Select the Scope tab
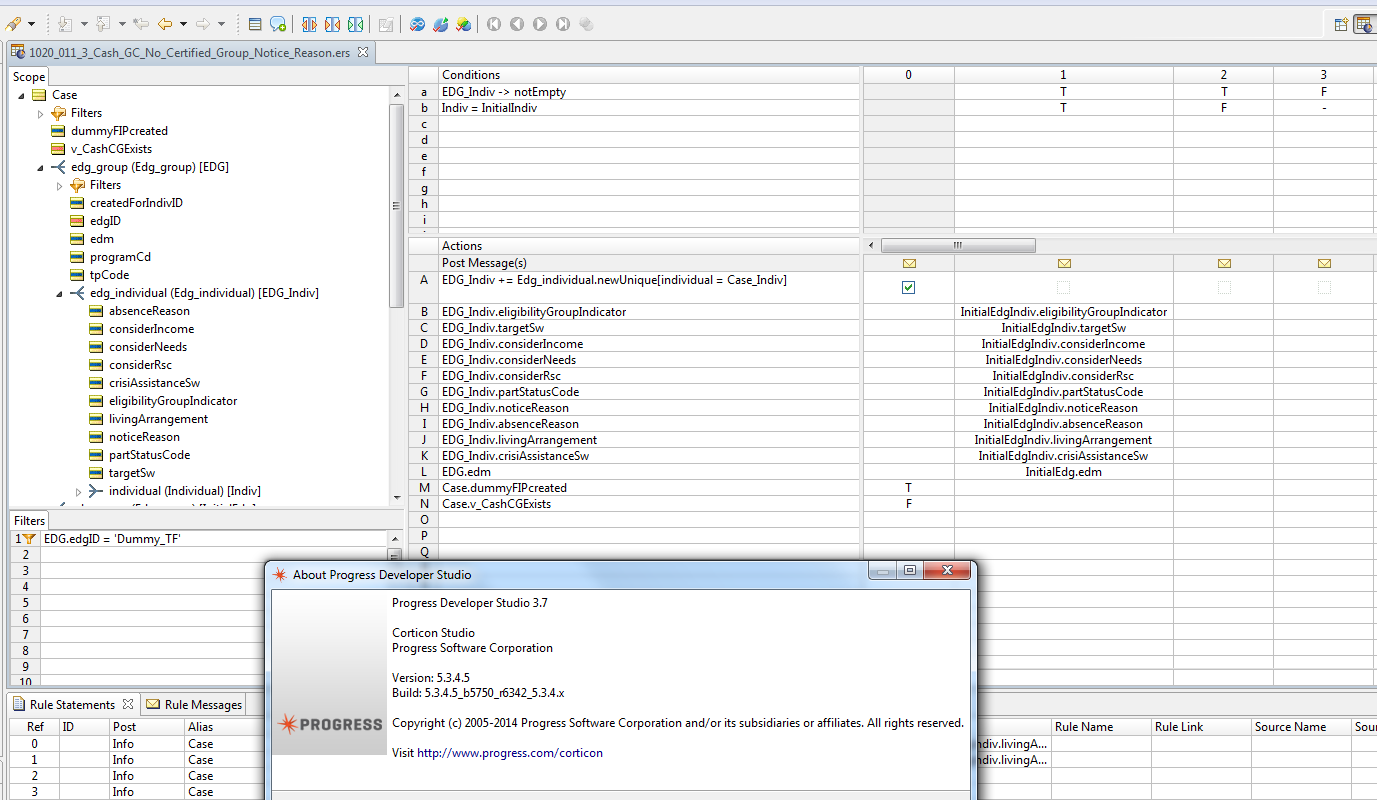1377x800 pixels. (28, 77)
